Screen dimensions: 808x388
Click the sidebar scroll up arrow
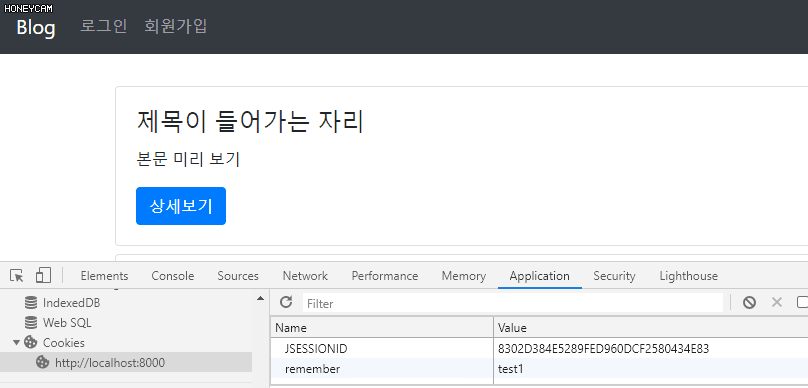260,298
